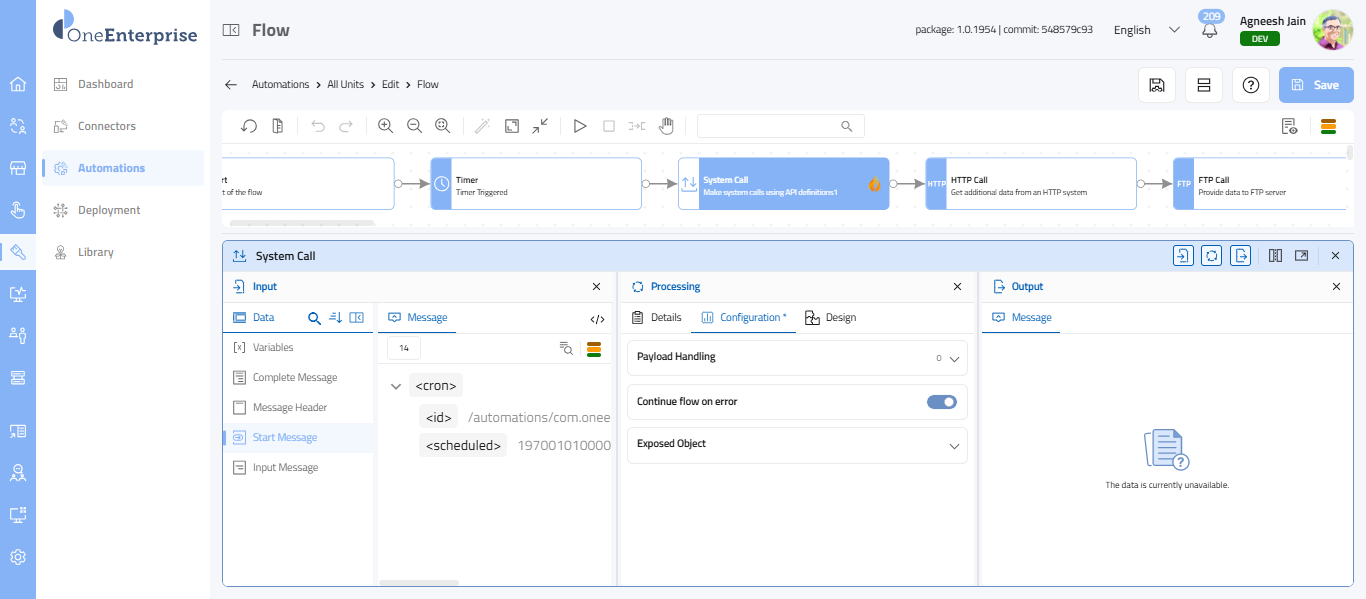1366x599 pixels.
Task: Click the canvas search input field
Action: pyautogui.click(x=768, y=126)
